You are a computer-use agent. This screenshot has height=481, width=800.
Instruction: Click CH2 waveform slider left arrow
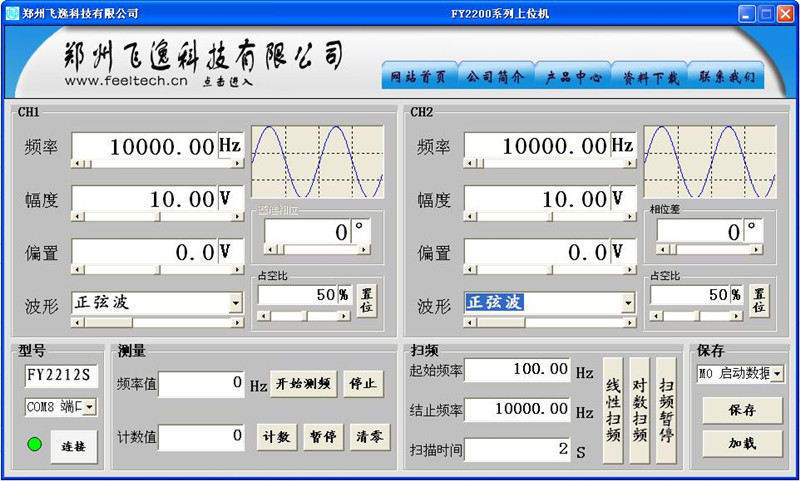(470, 322)
